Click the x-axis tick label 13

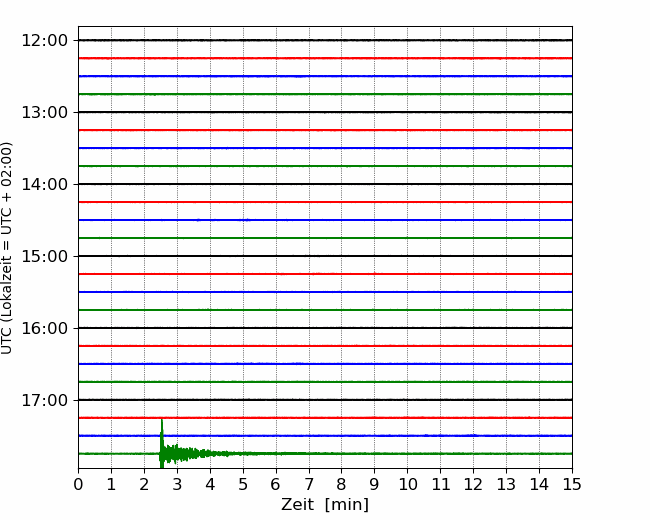tap(507, 484)
